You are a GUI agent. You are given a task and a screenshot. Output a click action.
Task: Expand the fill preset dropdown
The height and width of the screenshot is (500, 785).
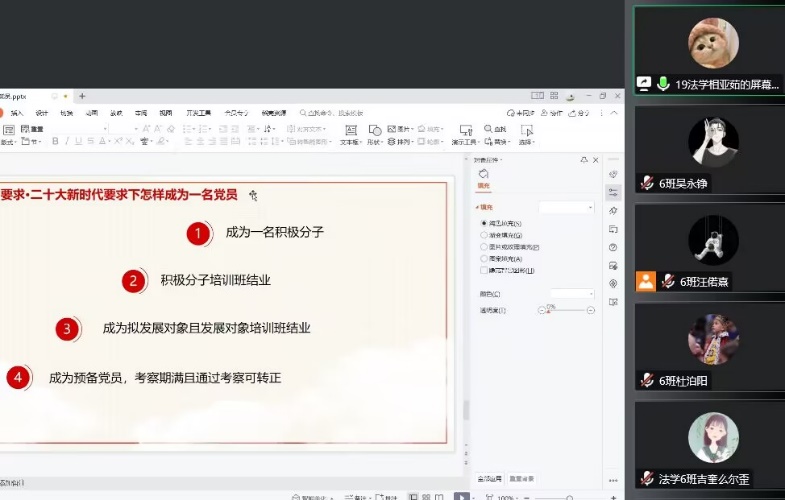[x=566, y=207]
